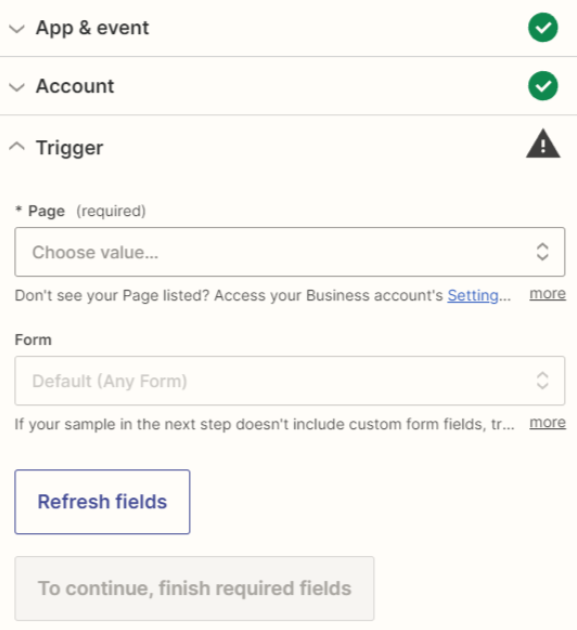Click the up-down arrows icon in Form field
577x630 pixels.
pyautogui.click(x=542, y=380)
